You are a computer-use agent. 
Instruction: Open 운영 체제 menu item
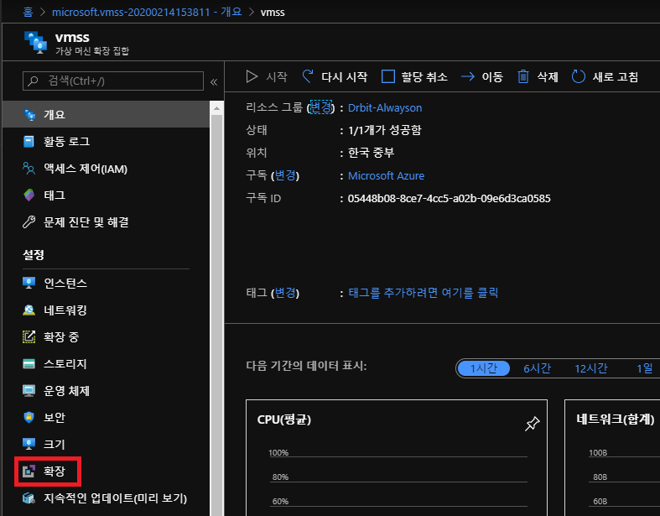pos(106,391)
